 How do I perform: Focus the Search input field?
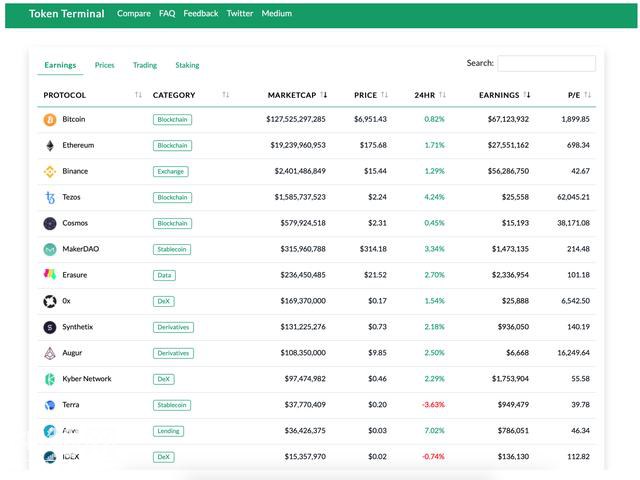pos(547,63)
